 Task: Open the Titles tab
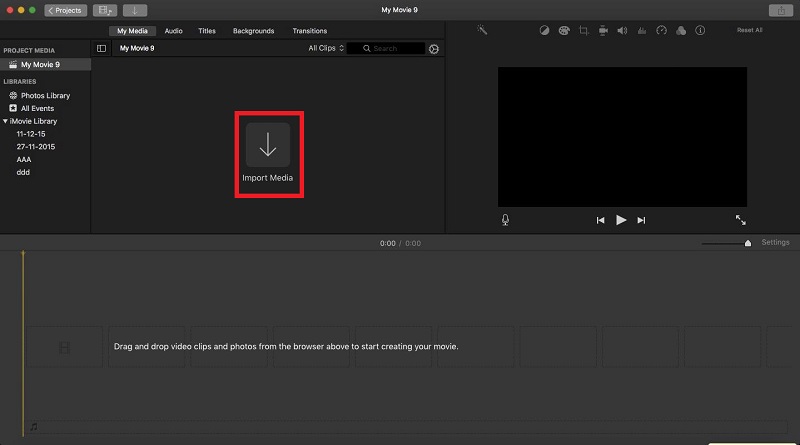coord(207,31)
